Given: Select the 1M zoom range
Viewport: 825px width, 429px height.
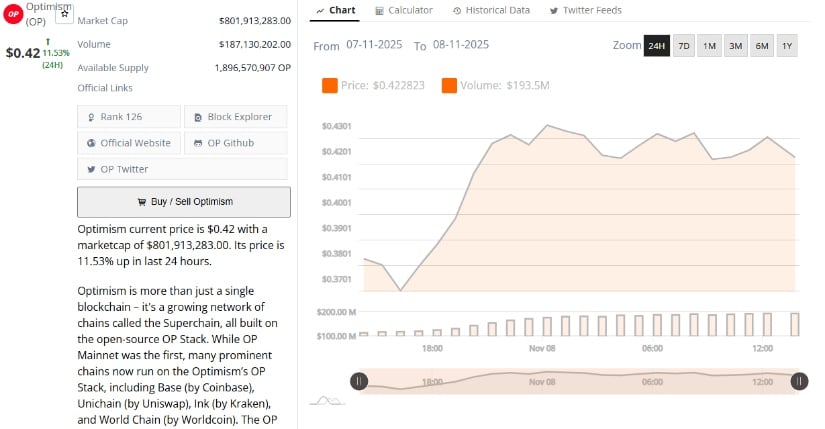Looking at the screenshot, I should click(709, 46).
